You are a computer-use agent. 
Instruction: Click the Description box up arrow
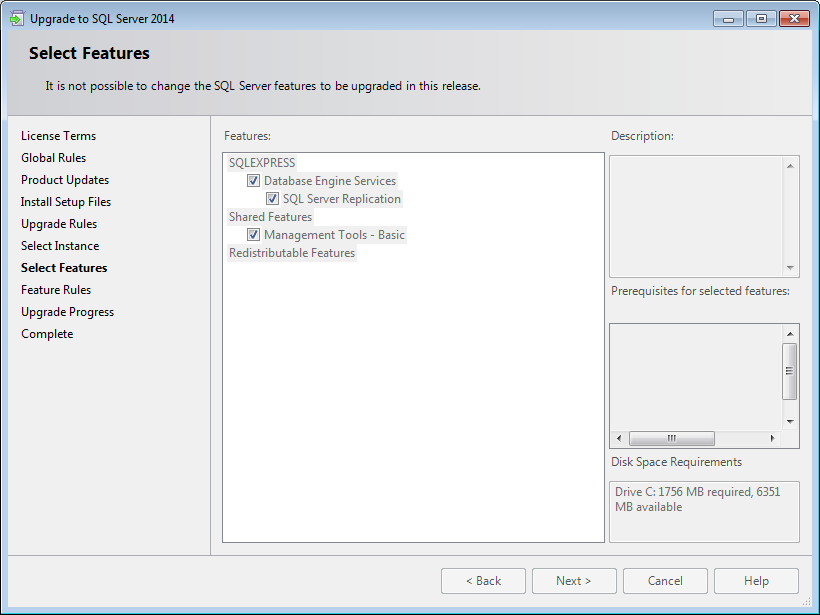(790, 166)
